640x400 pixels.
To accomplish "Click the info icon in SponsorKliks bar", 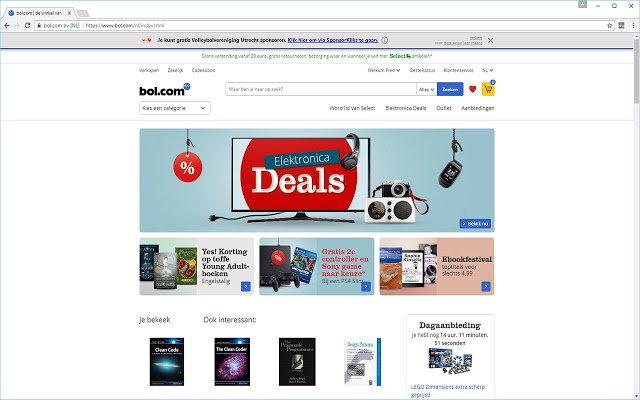I will pyautogui.click(x=384, y=40).
